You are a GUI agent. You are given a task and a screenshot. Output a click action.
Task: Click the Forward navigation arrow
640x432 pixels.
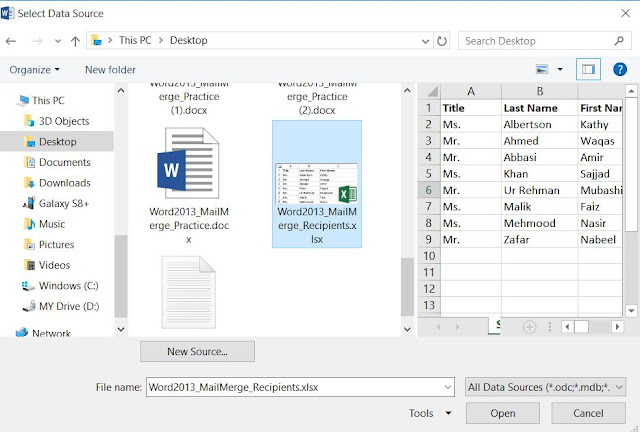pyautogui.click(x=37, y=41)
